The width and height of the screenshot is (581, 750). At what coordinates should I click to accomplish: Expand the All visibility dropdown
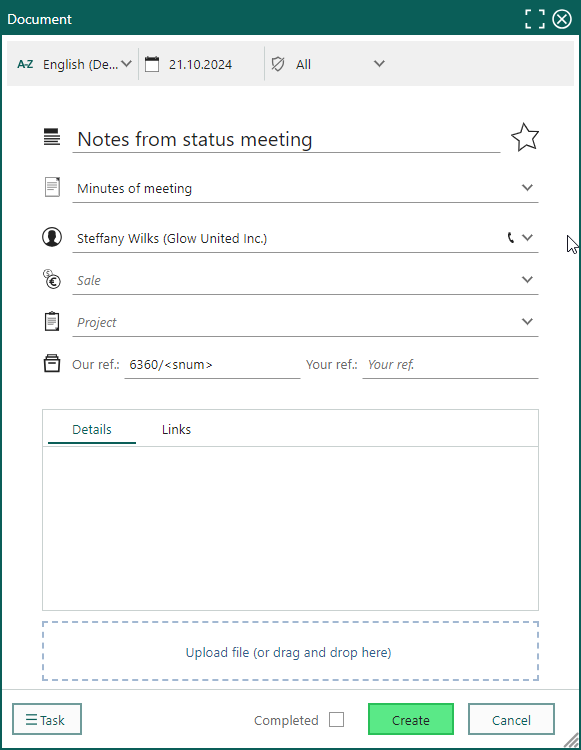click(379, 64)
